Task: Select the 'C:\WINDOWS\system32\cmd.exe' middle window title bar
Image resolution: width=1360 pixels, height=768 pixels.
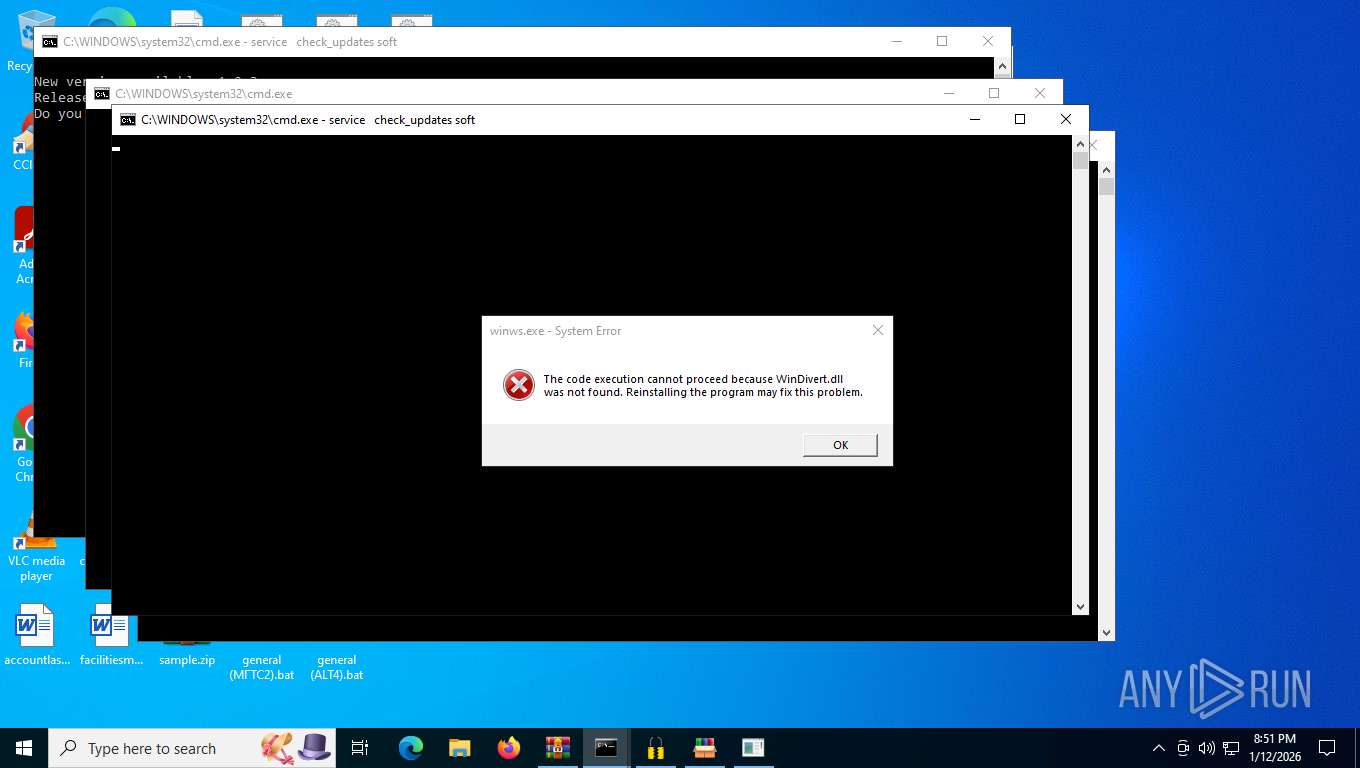Action: point(574,93)
